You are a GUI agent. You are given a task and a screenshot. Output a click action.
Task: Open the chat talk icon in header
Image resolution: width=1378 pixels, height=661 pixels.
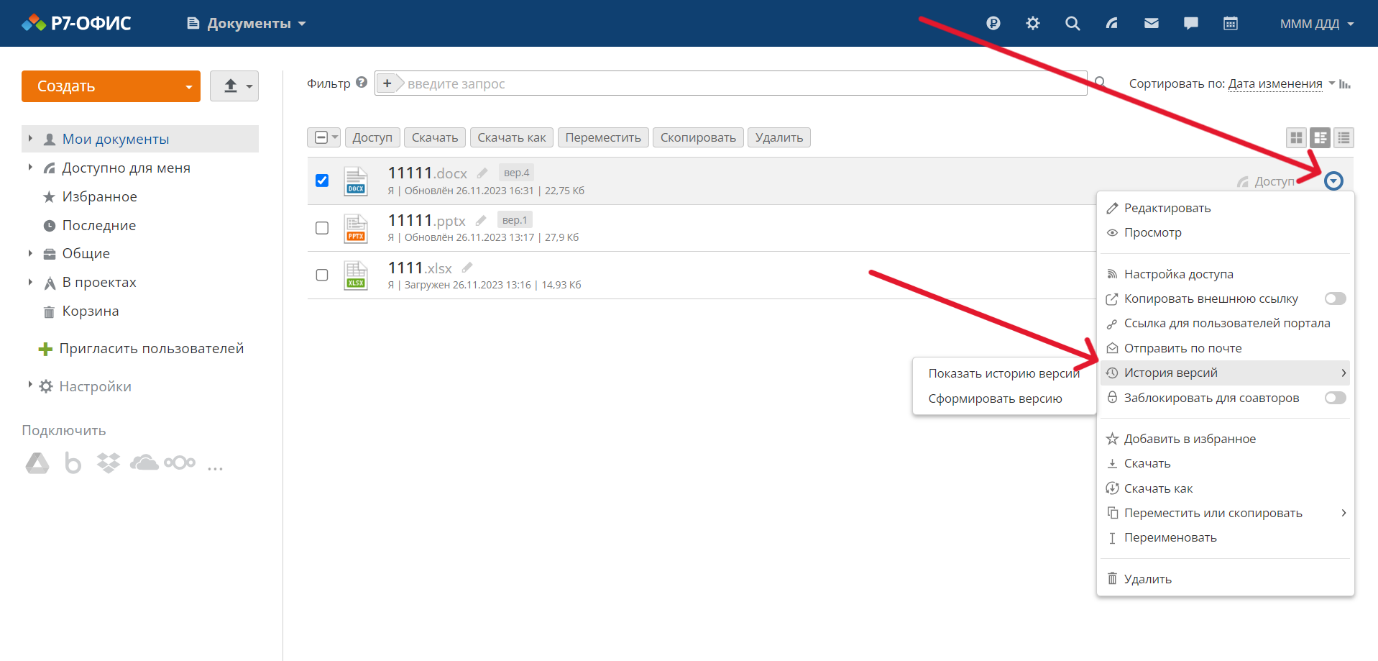tap(1191, 23)
